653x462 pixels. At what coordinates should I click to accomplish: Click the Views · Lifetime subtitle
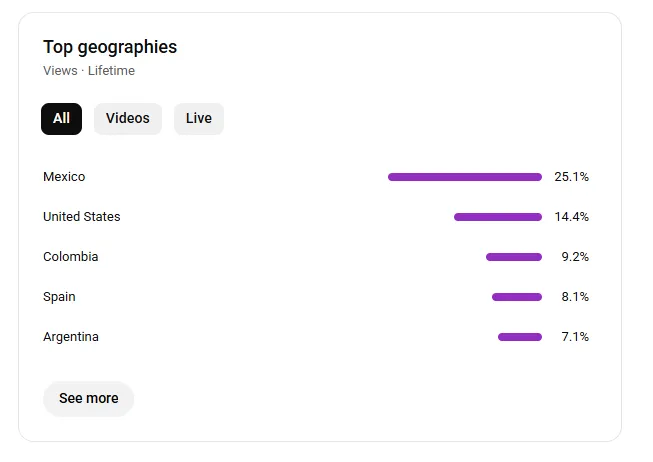click(89, 71)
